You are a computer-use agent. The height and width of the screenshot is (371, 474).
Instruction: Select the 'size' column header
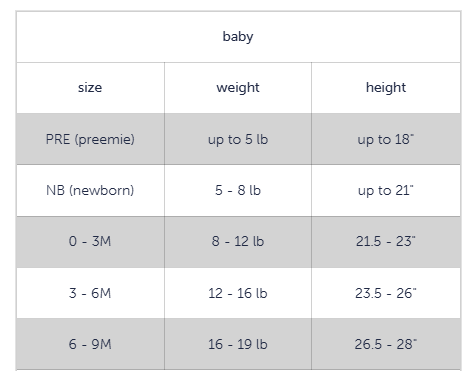[x=90, y=88]
